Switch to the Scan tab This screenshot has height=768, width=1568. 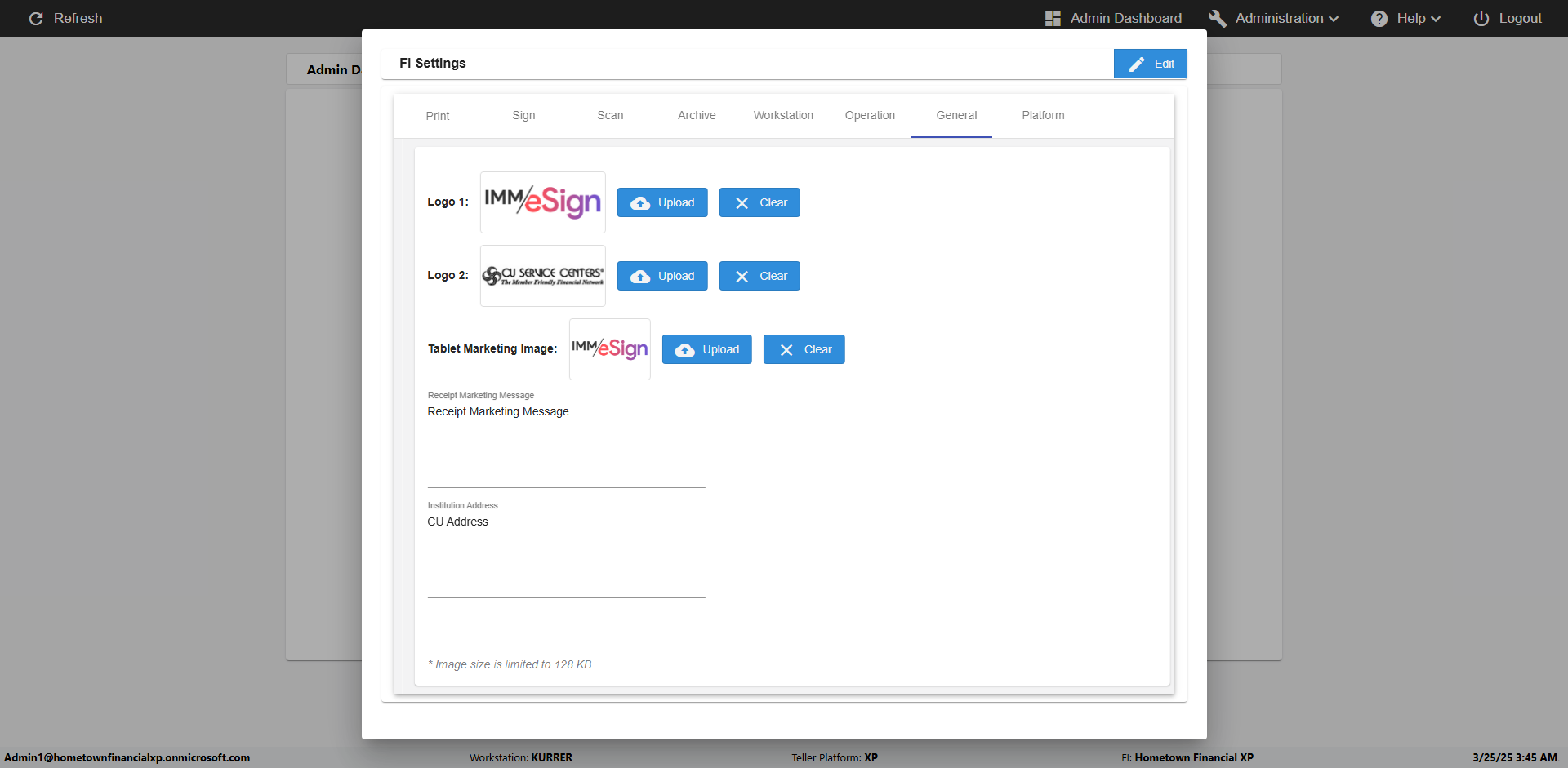tap(610, 116)
